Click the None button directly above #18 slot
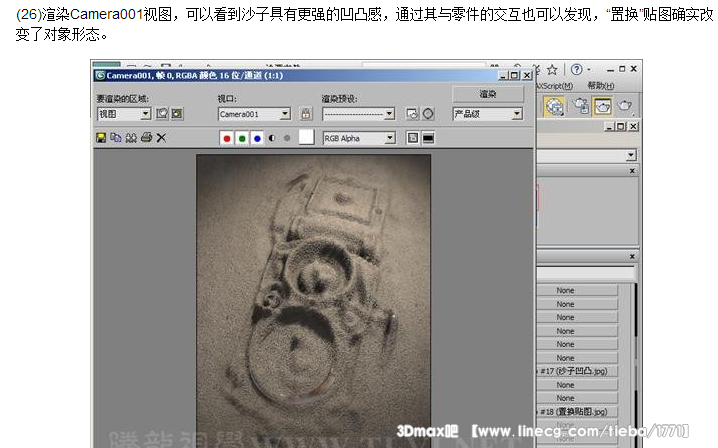The width and height of the screenshot is (718, 448). pos(577,398)
